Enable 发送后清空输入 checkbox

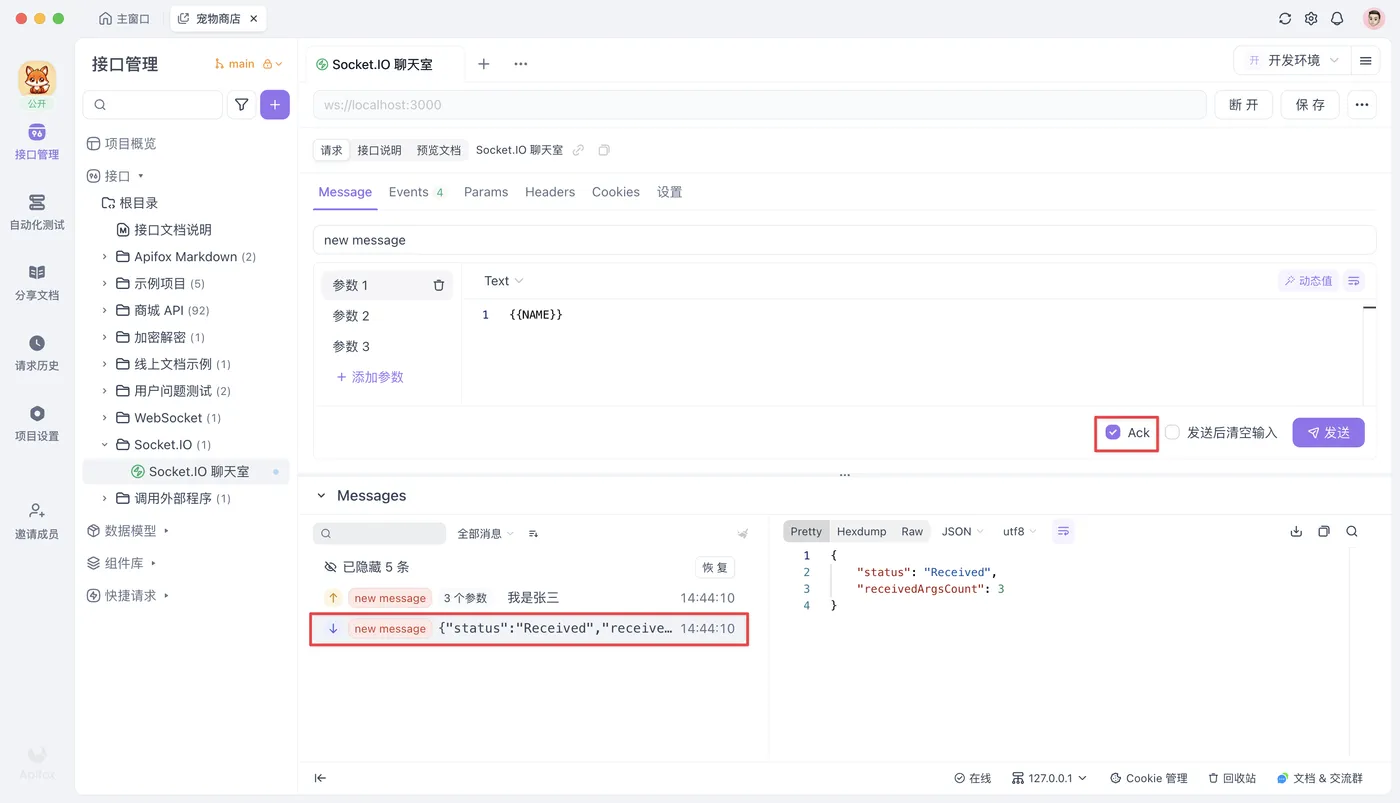(x=1172, y=432)
